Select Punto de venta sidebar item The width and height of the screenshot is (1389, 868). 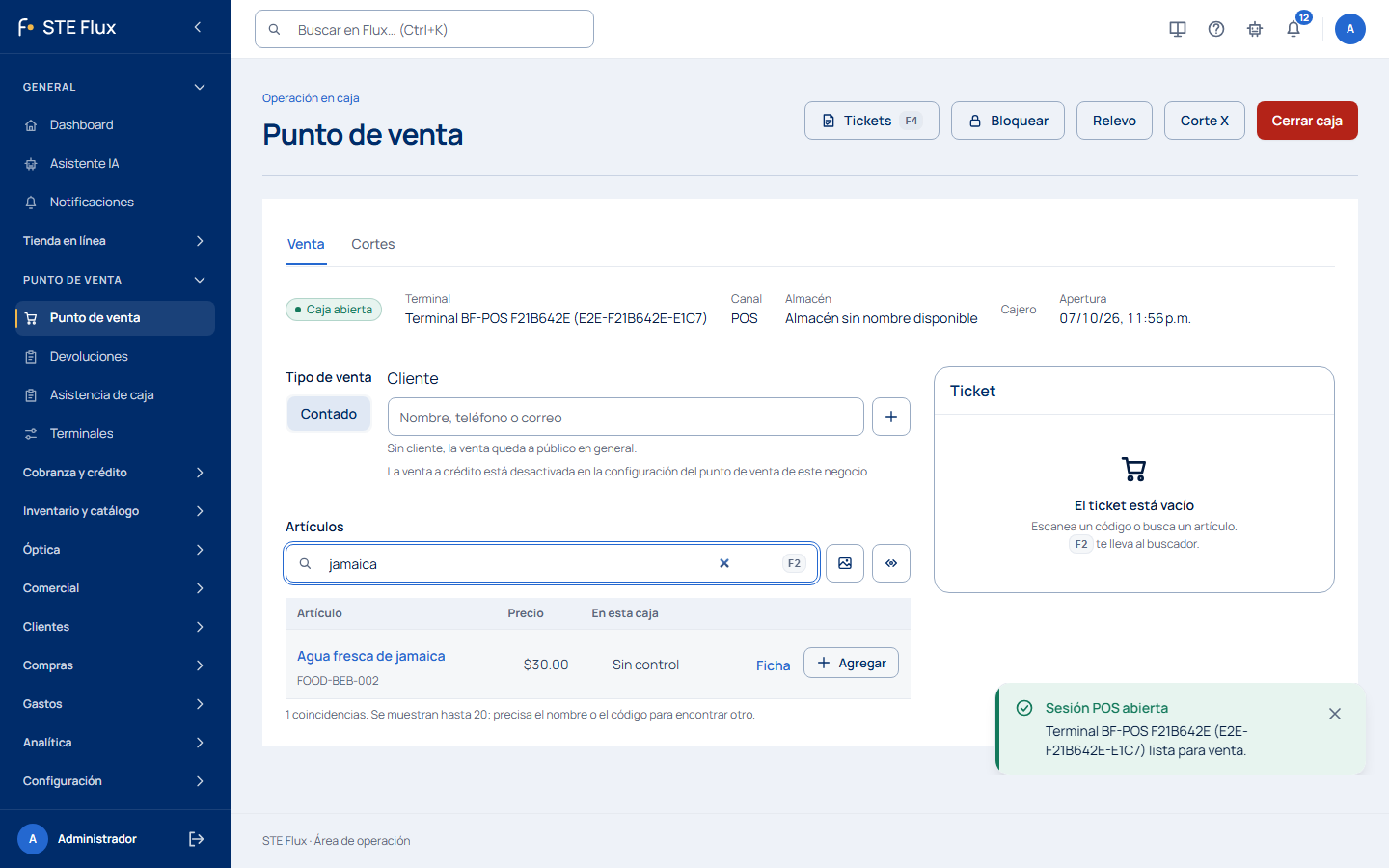pyautogui.click(x=115, y=318)
